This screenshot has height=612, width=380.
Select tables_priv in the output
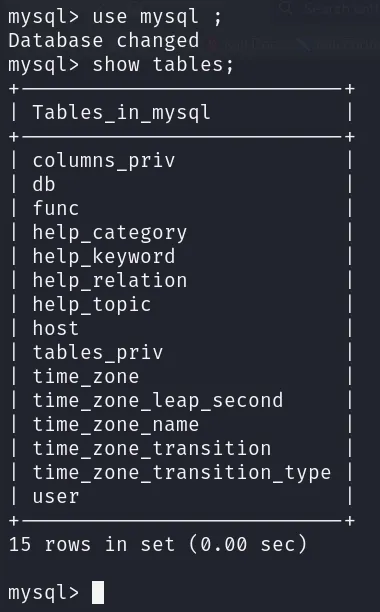tap(98, 353)
